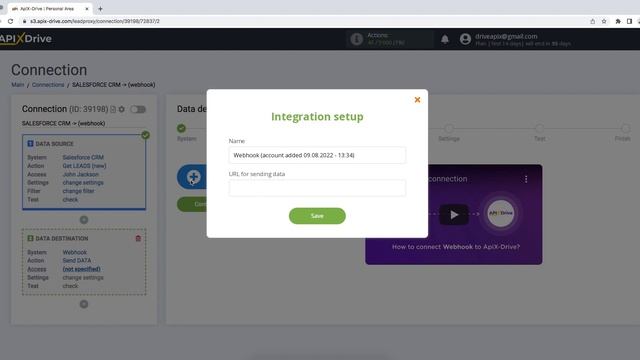The width and height of the screenshot is (640, 360).
Task: Click the Data Source green checkmark badge
Action: [145, 135]
